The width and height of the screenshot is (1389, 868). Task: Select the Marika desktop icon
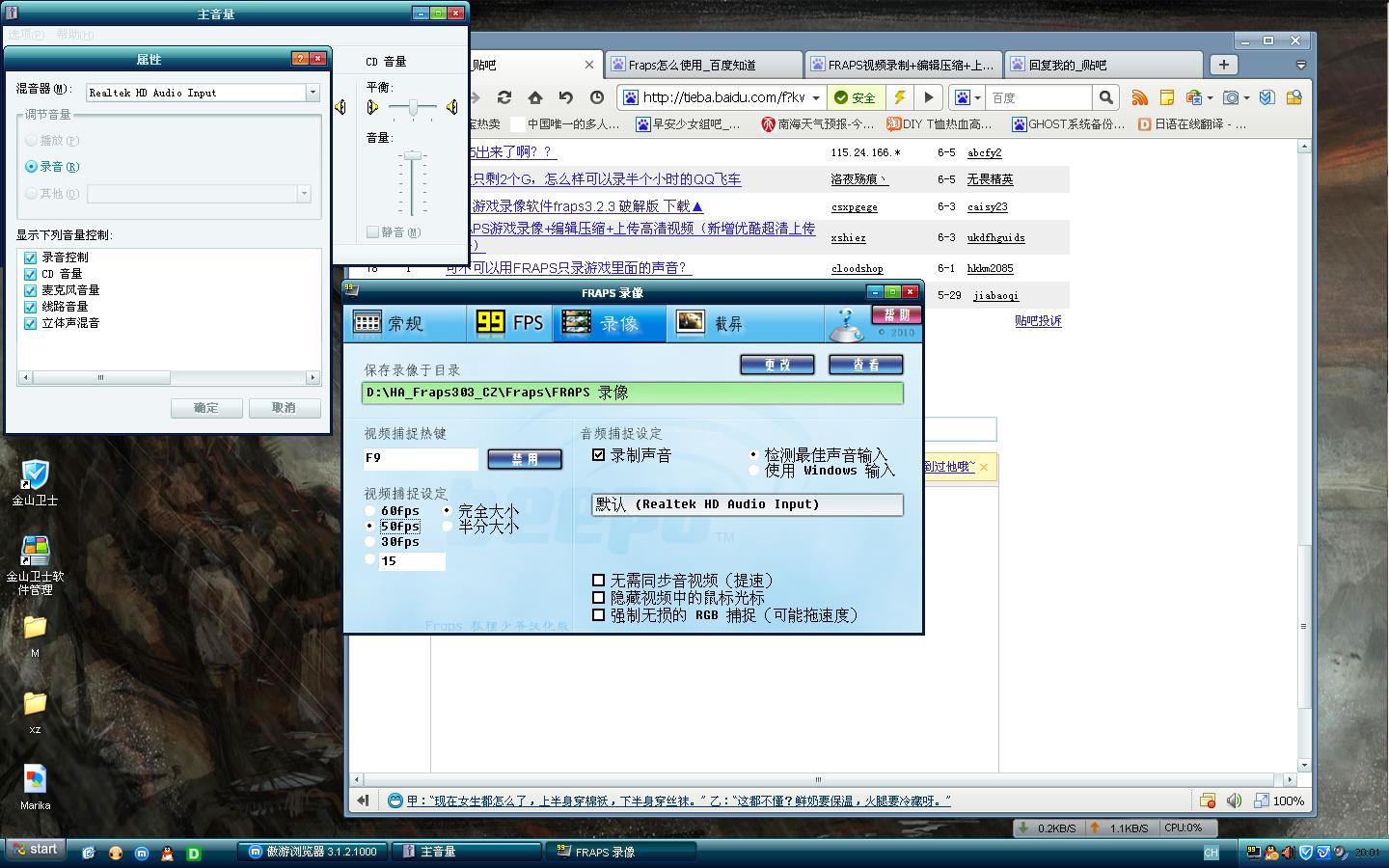(x=35, y=787)
